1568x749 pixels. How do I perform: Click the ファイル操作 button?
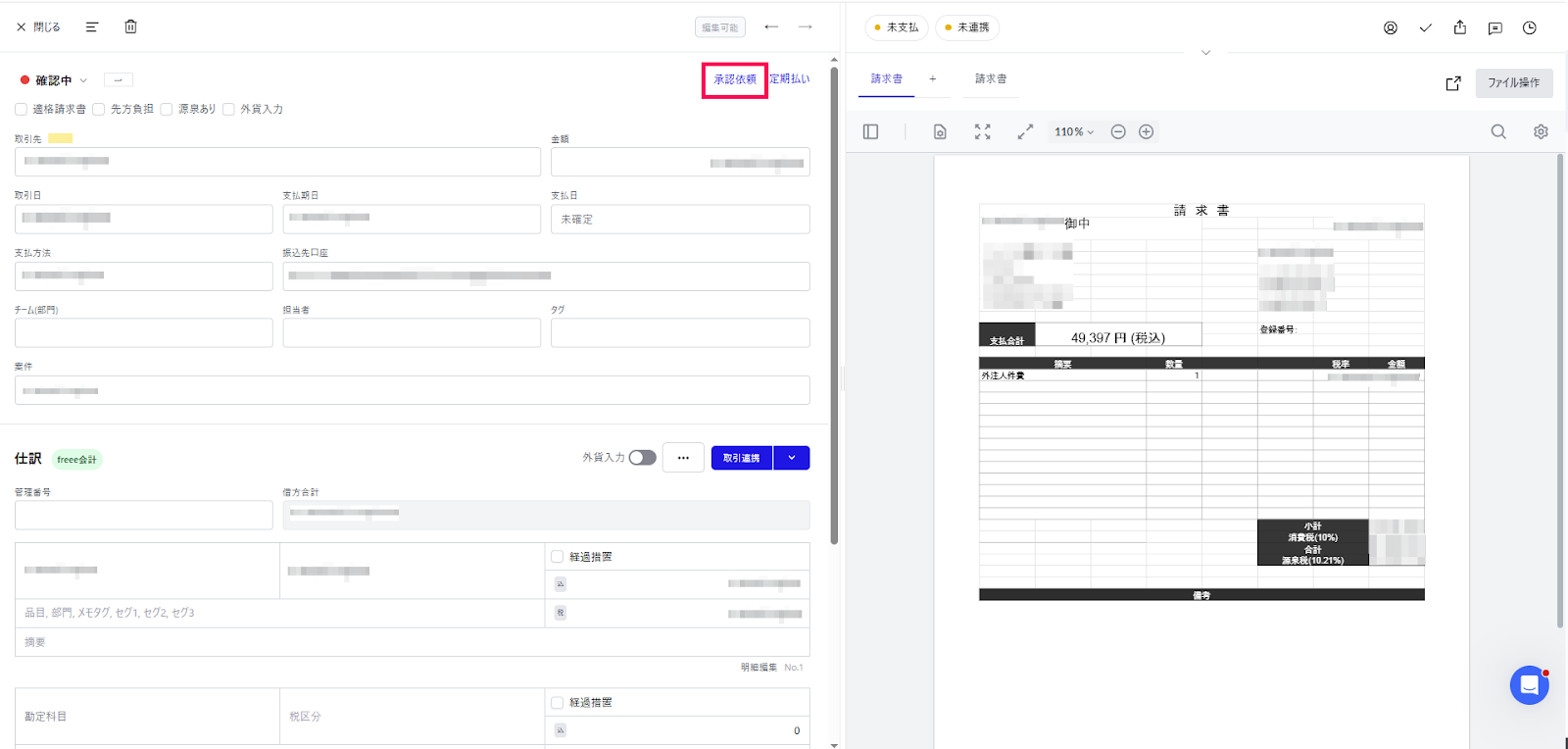[x=1514, y=82]
